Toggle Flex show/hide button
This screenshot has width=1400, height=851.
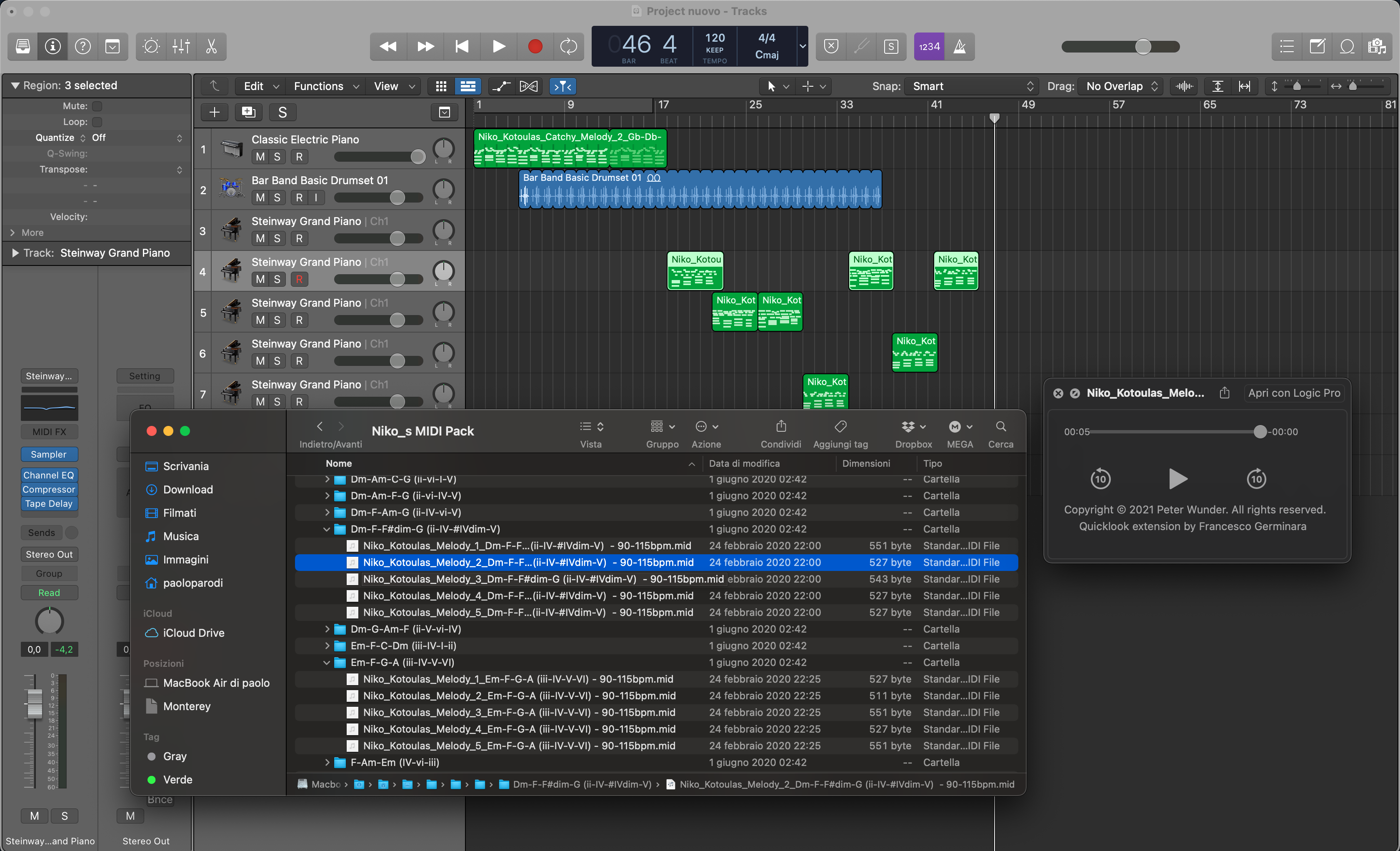tap(528, 86)
